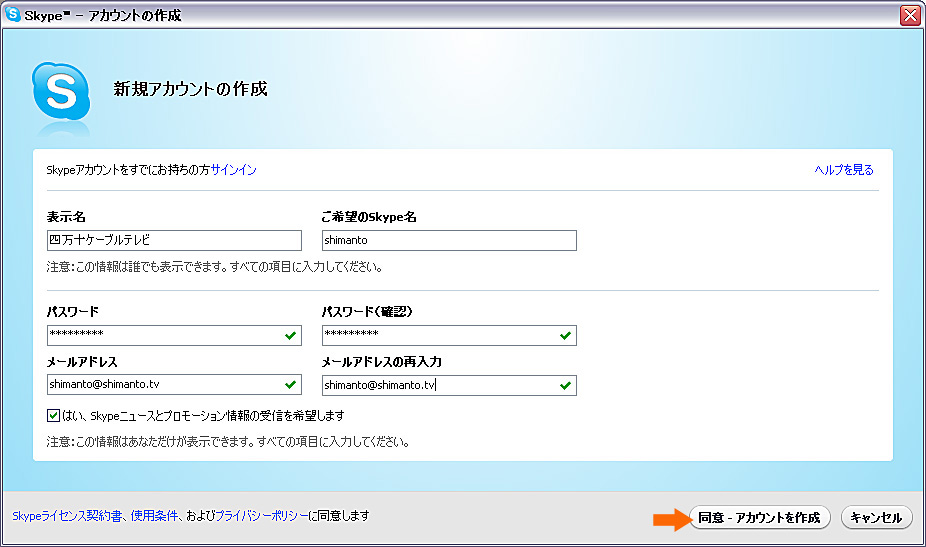Click the 表示名 label

click(x=66, y=217)
